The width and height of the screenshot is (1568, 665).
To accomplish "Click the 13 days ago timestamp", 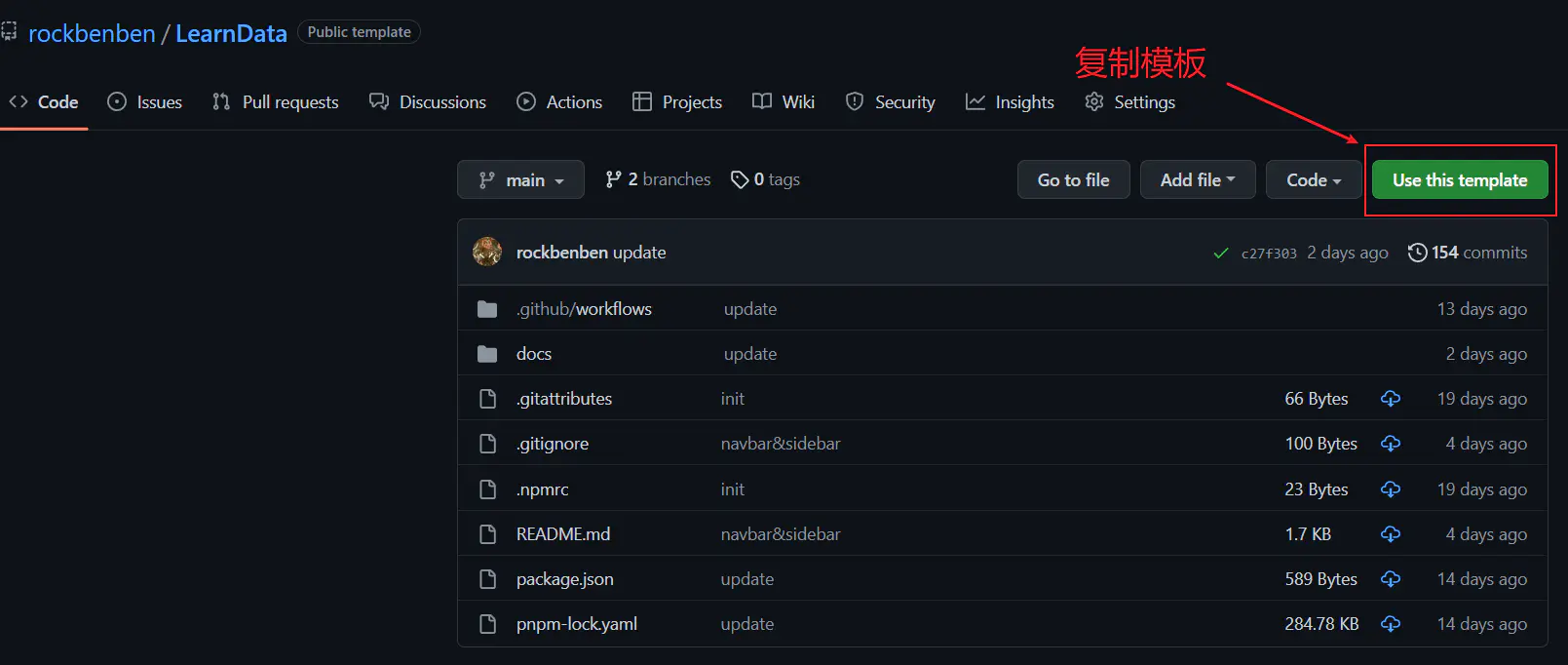I will [x=1482, y=309].
